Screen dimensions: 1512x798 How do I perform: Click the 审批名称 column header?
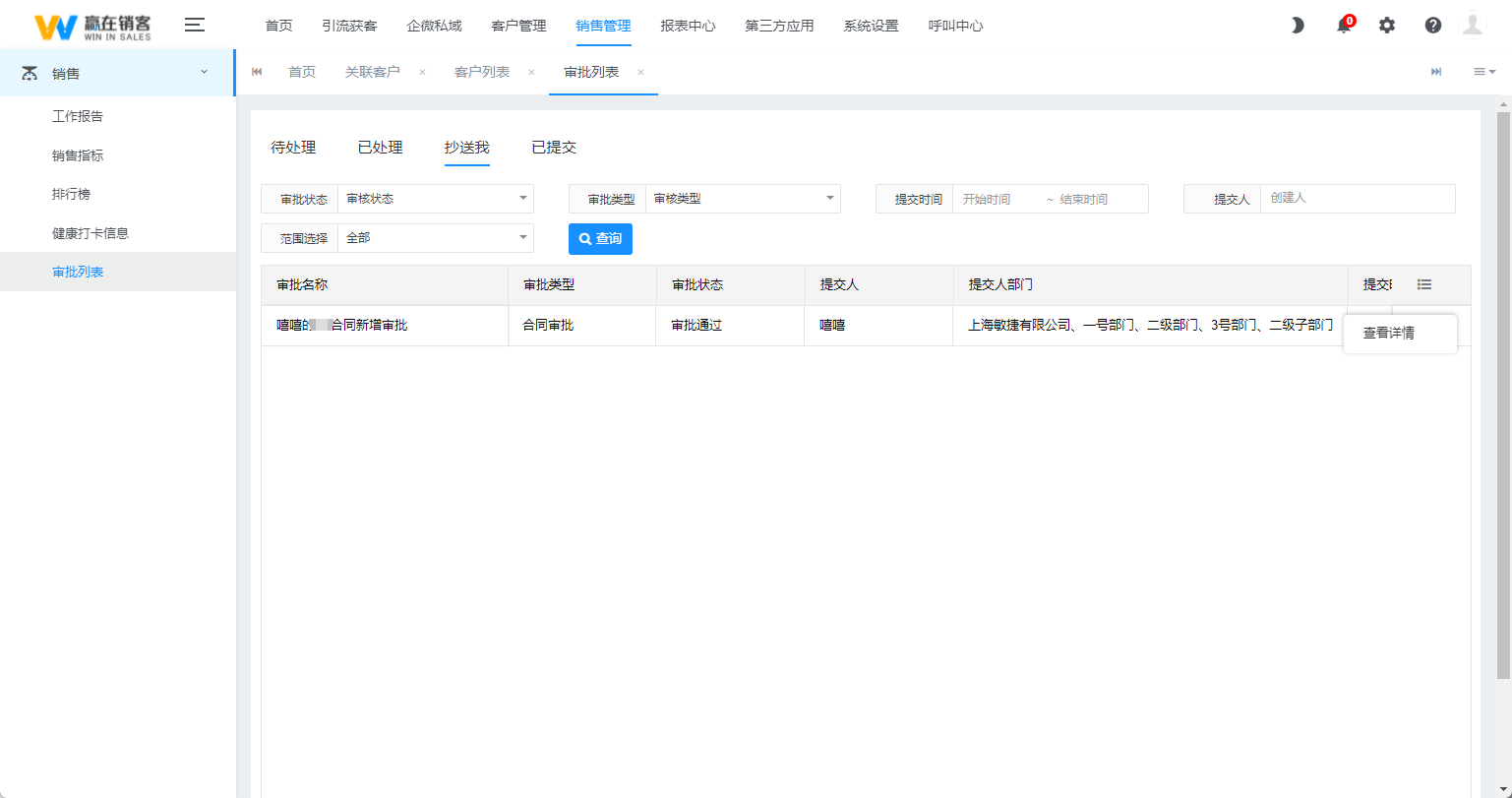click(x=385, y=285)
